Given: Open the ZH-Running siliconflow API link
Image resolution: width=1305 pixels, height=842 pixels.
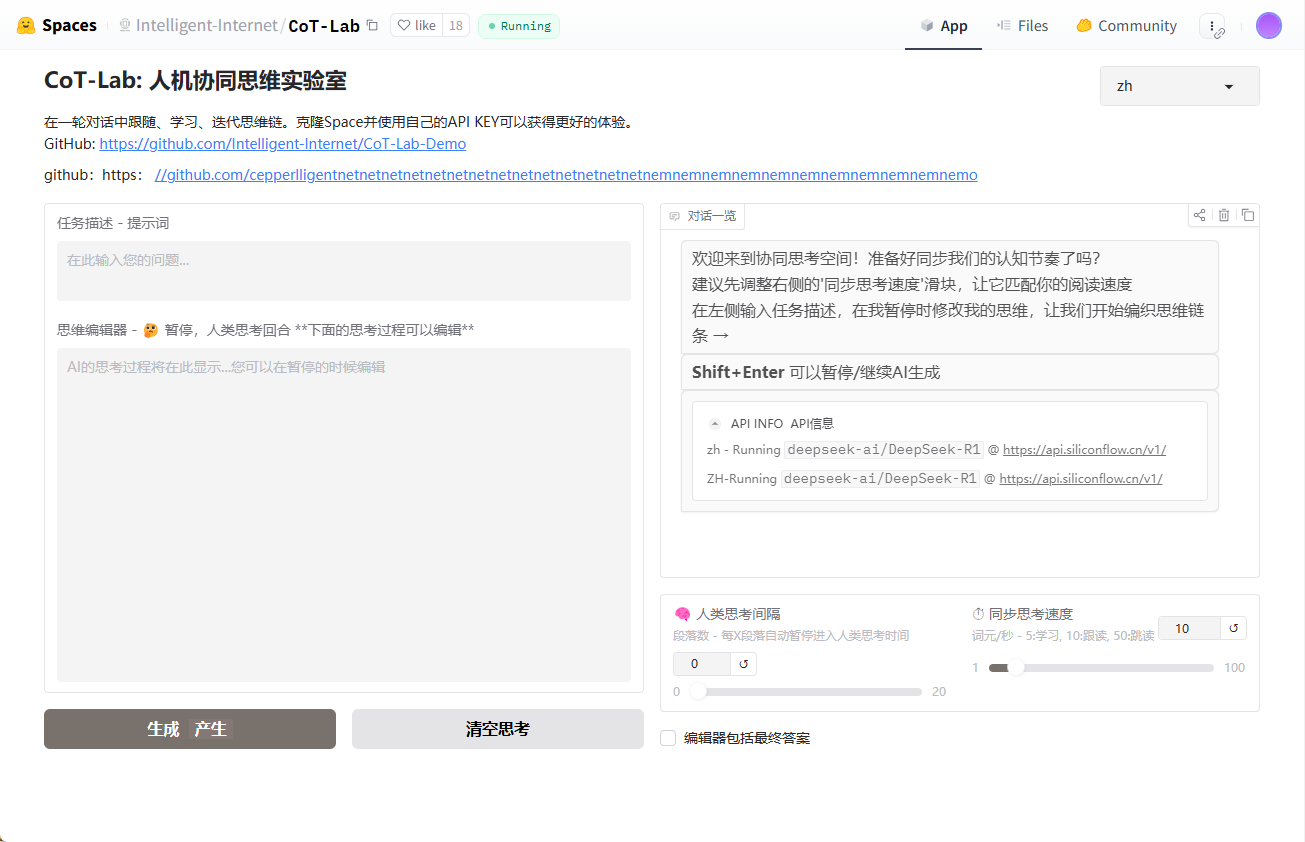Looking at the screenshot, I should 1081,479.
